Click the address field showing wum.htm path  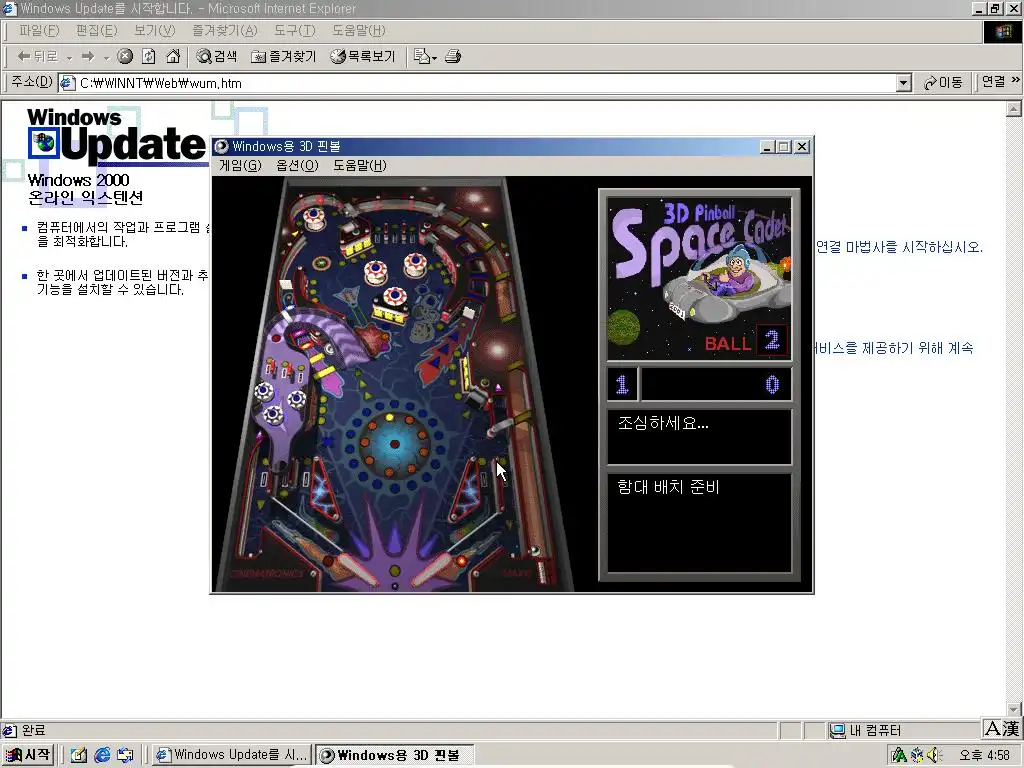click(x=487, y=83)
